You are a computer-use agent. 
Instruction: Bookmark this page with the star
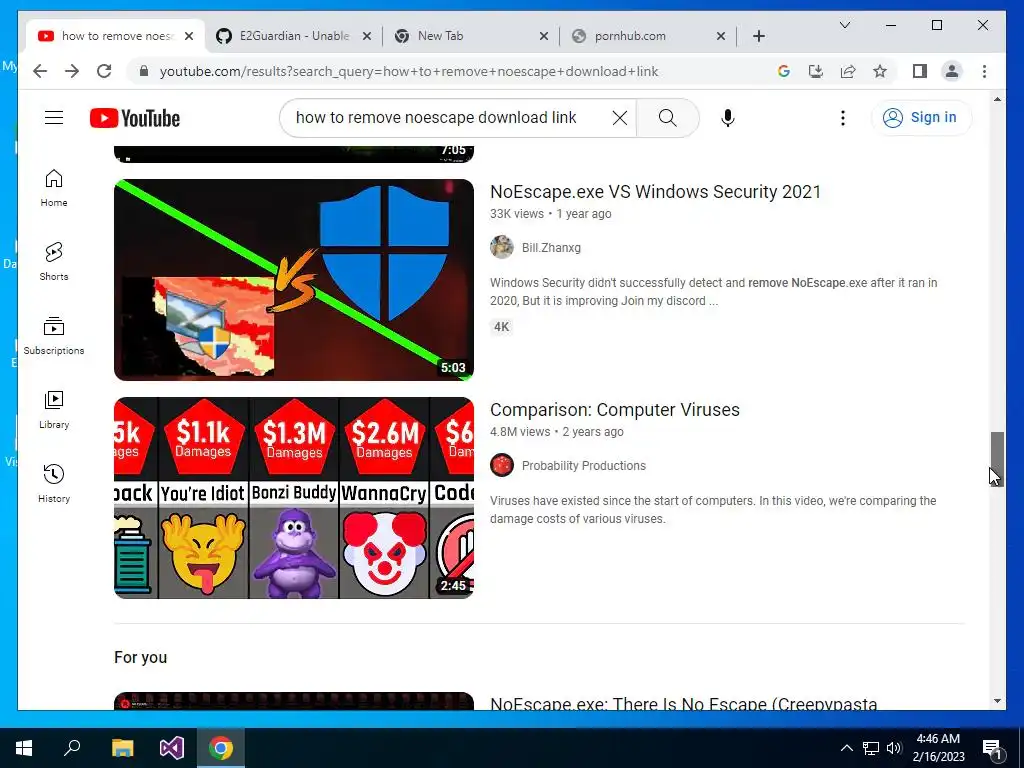click(880, 71)
